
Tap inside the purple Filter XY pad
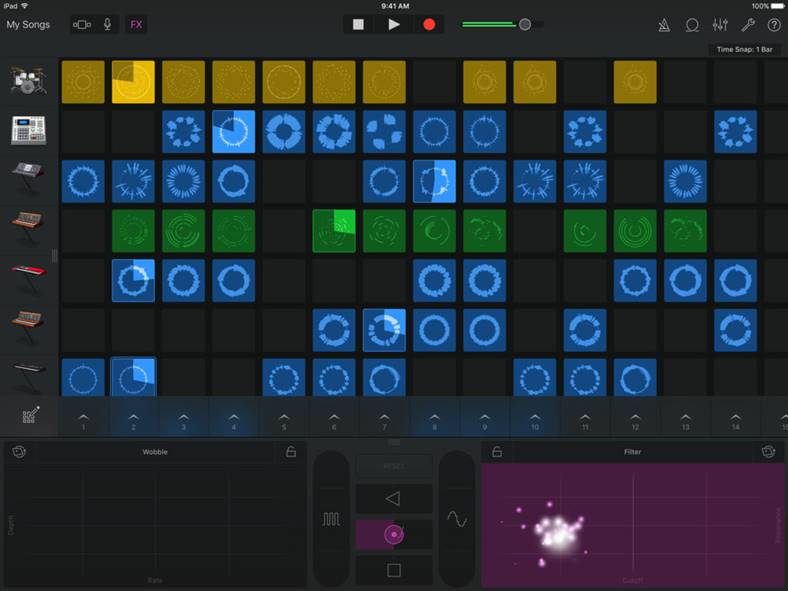(x=633, y=525)
